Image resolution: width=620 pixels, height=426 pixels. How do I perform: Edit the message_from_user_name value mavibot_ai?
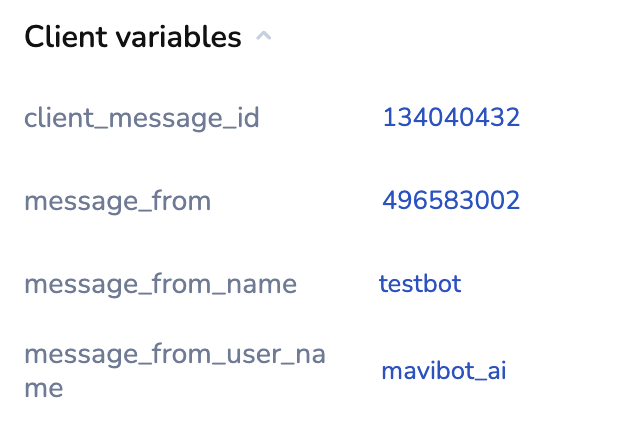coord(444,372)
